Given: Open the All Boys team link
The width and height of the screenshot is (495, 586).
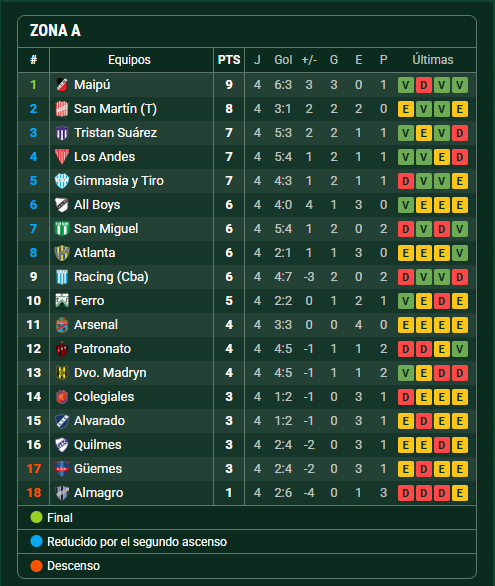Looking at the screenshot, I should [x=97, y=205].
